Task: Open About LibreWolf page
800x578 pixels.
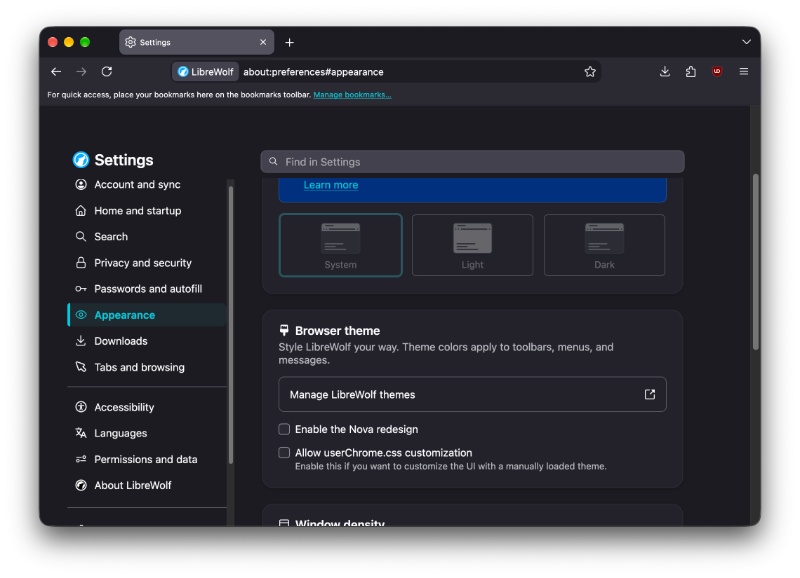Action: point(147,485)
